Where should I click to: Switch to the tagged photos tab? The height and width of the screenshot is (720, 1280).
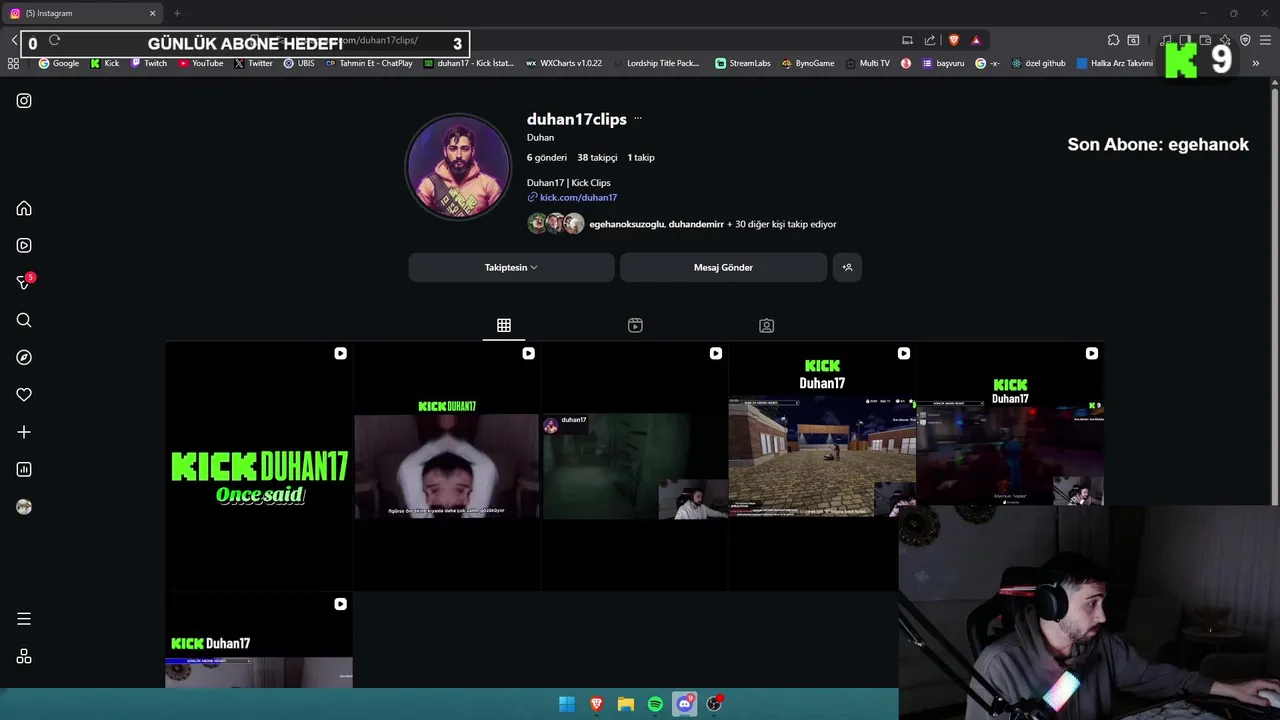pyautogui.click(x=766, y=325)
